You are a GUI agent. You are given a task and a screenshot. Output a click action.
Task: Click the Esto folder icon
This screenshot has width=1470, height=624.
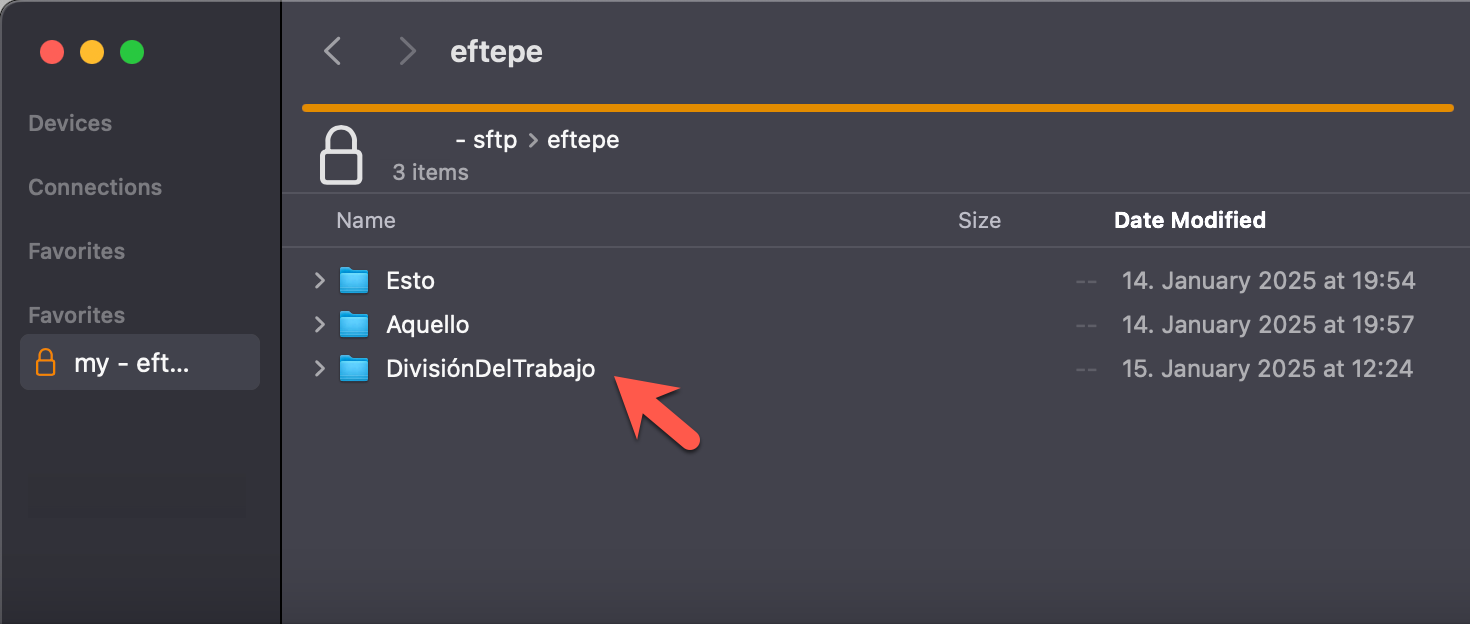(x=354, y=281)
